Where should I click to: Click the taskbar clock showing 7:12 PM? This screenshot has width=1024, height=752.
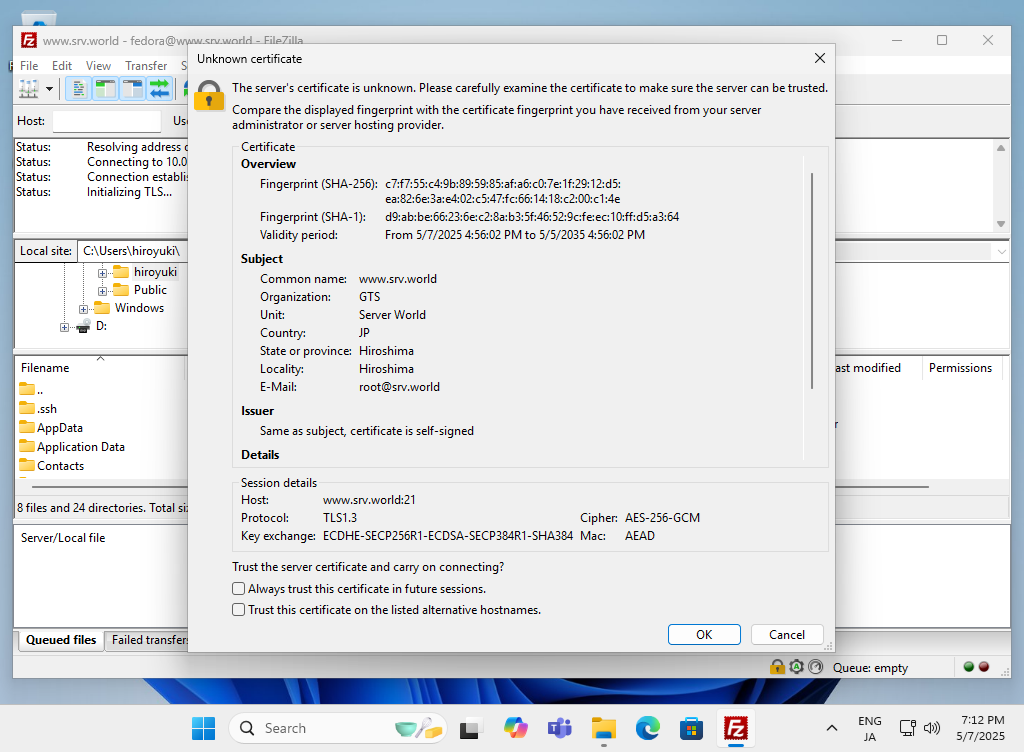981,728
